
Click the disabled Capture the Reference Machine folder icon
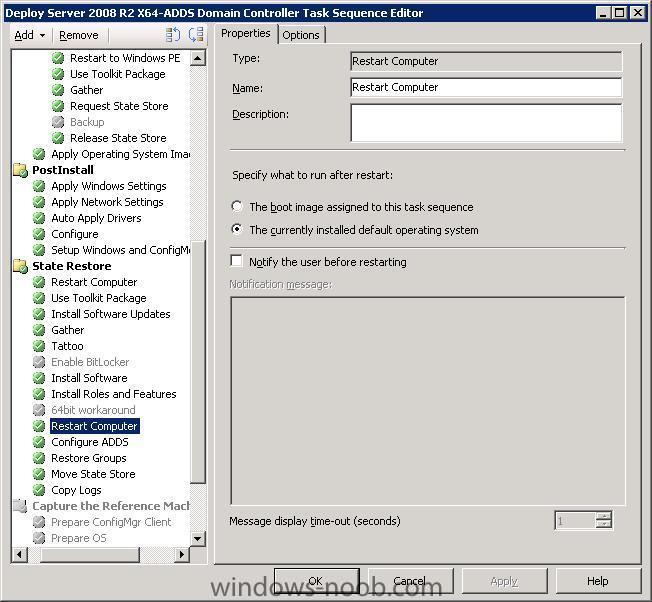(x=20, y=506)
